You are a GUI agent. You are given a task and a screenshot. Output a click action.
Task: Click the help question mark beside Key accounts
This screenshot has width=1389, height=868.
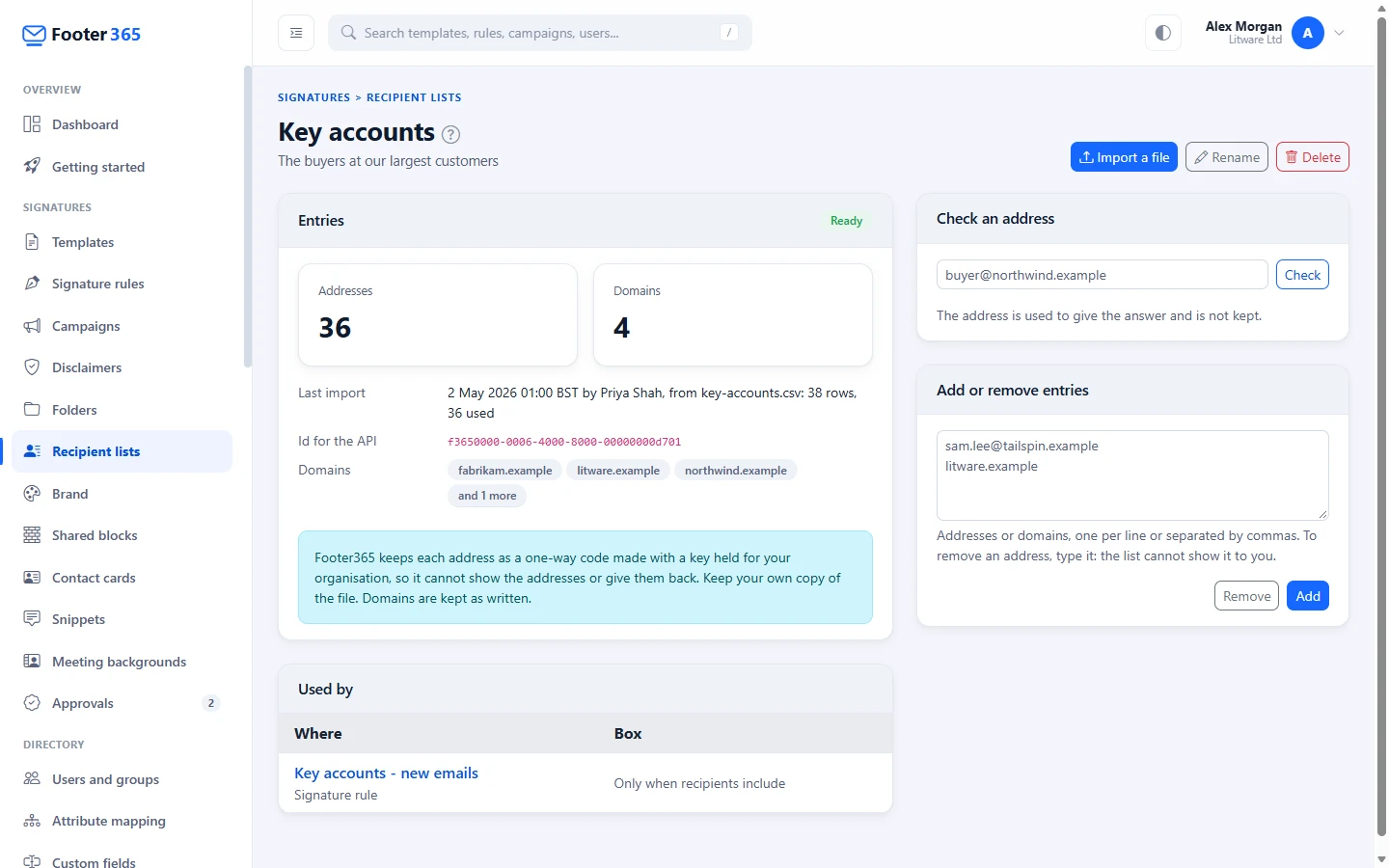tap(450, 134)
